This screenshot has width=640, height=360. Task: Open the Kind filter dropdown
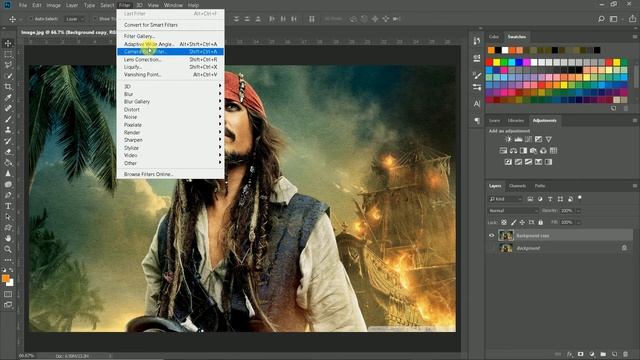coord(505,199)
